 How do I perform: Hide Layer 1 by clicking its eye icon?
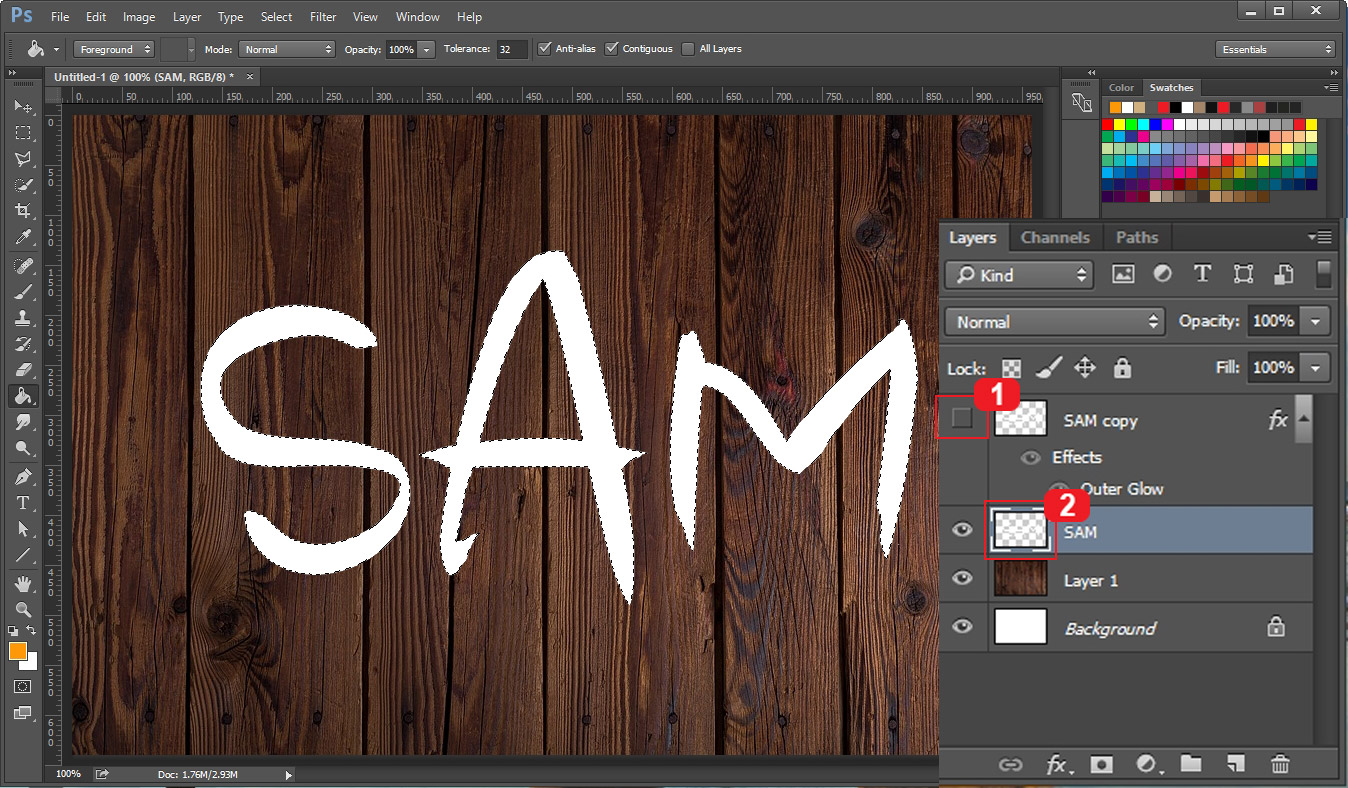click(962, 578)
